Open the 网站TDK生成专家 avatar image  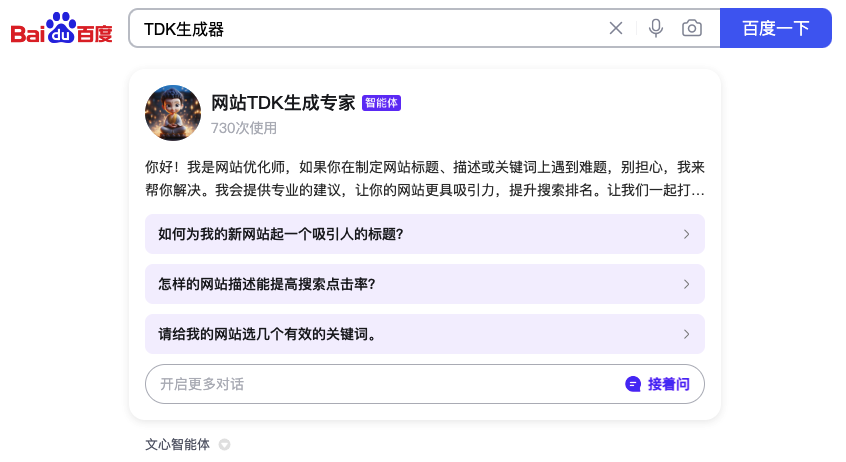coord(173,113)
